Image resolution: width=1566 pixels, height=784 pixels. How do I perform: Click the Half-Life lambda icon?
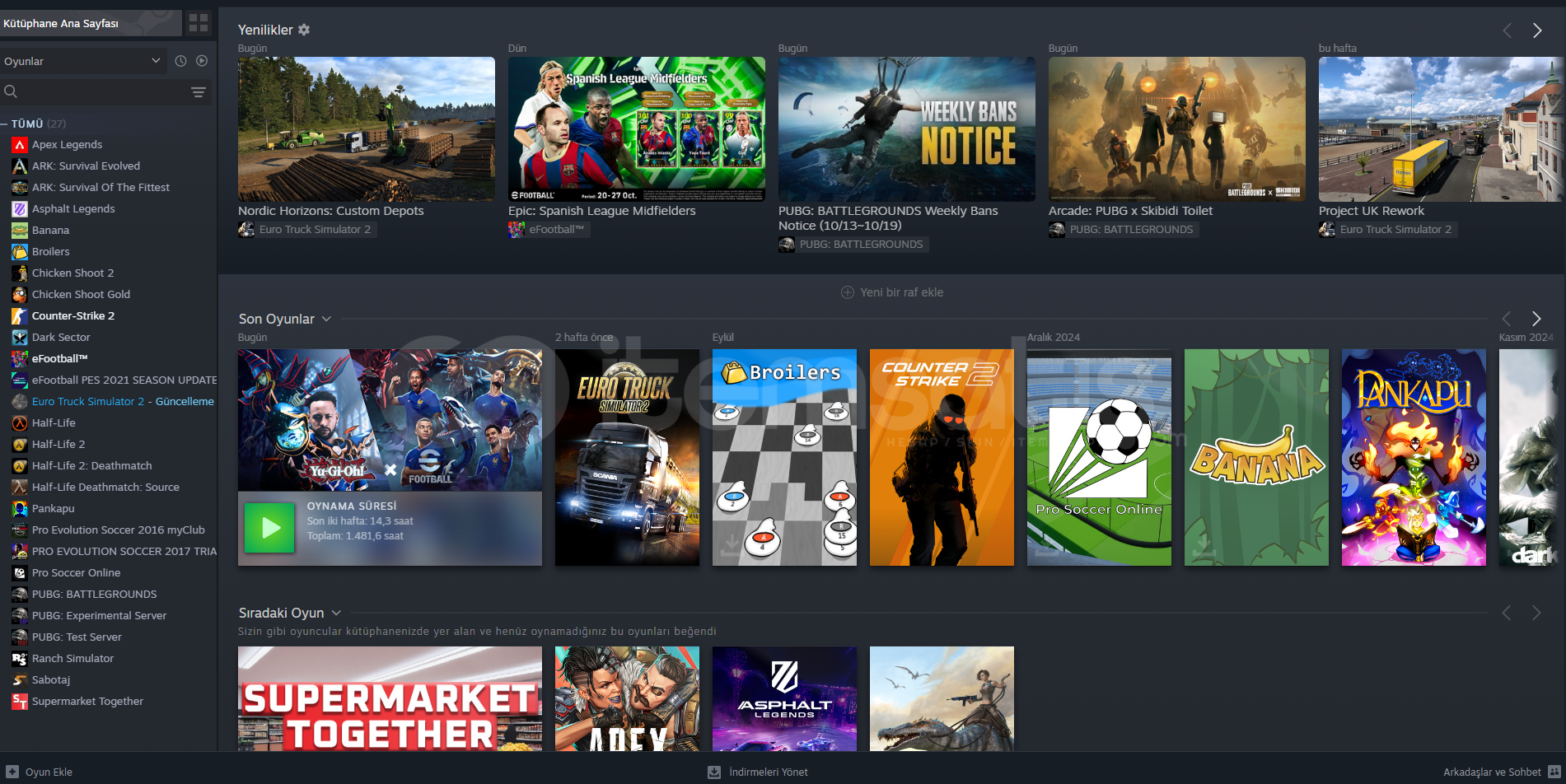[20, 423]
